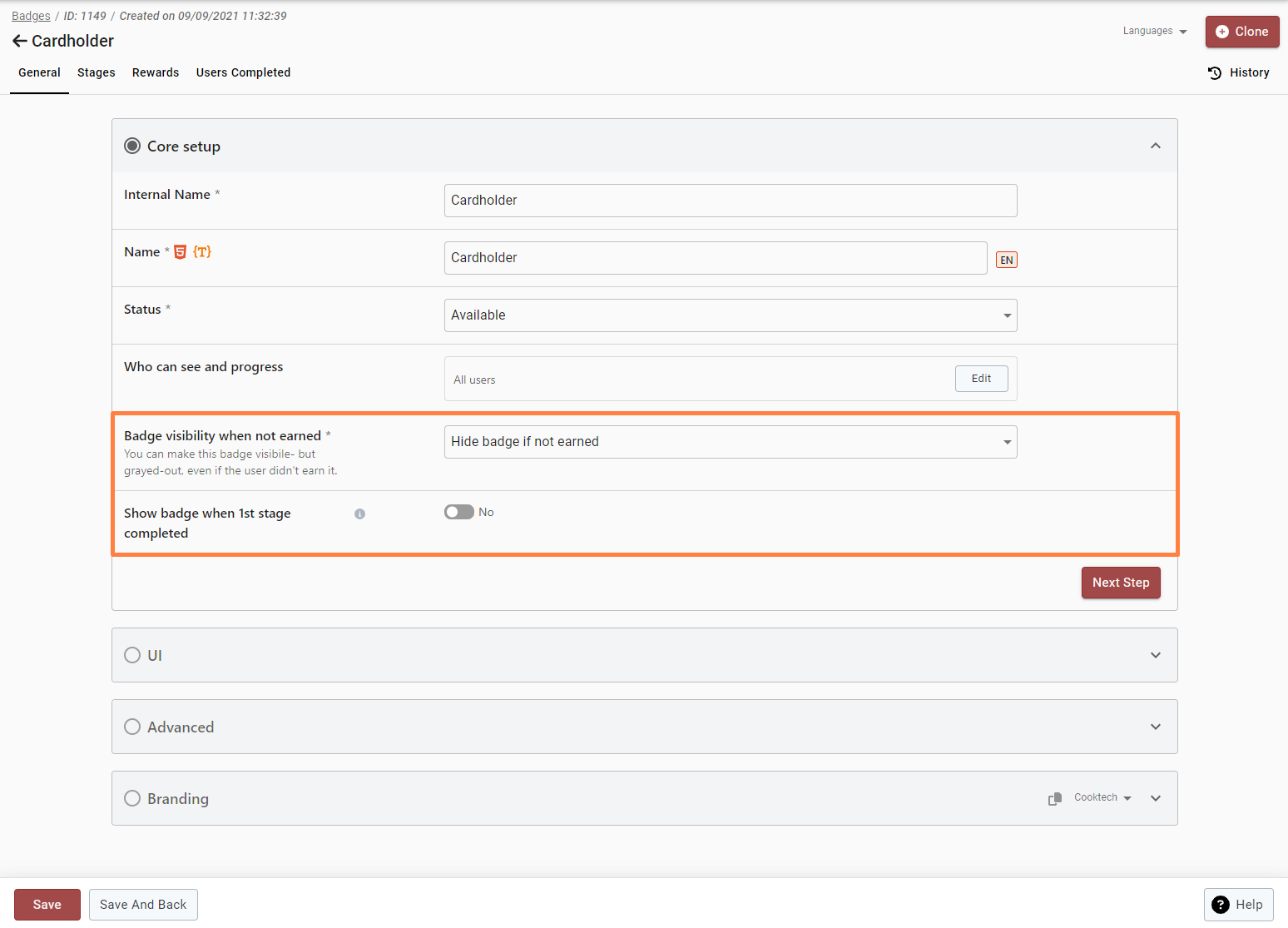Switch to the Stages tab
This screenshot has width=1288, height=928.
click(97, 72)
